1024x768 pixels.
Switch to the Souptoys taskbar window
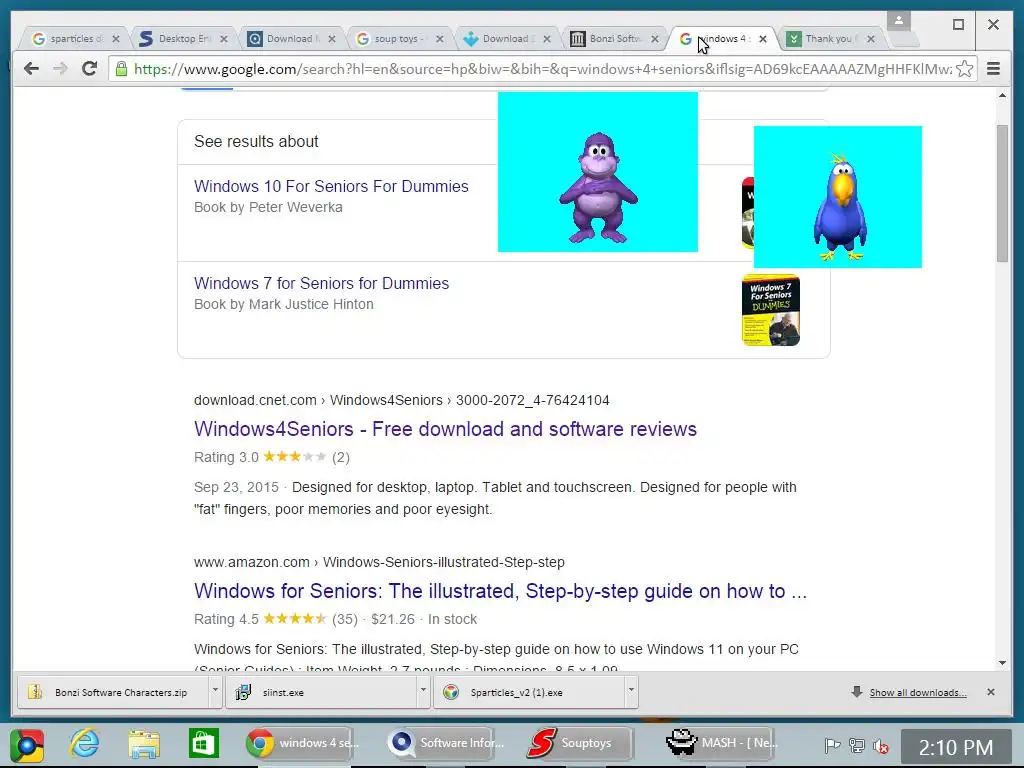click(x=579, y=743)
